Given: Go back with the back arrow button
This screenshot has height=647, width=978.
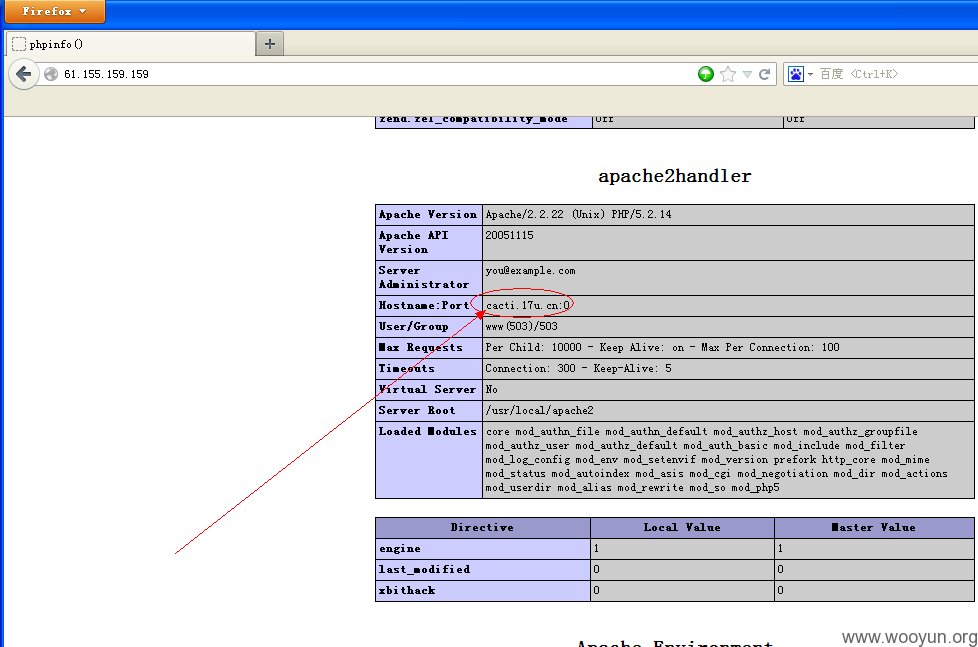Looking at the screenshot, I should coord(24,74).
